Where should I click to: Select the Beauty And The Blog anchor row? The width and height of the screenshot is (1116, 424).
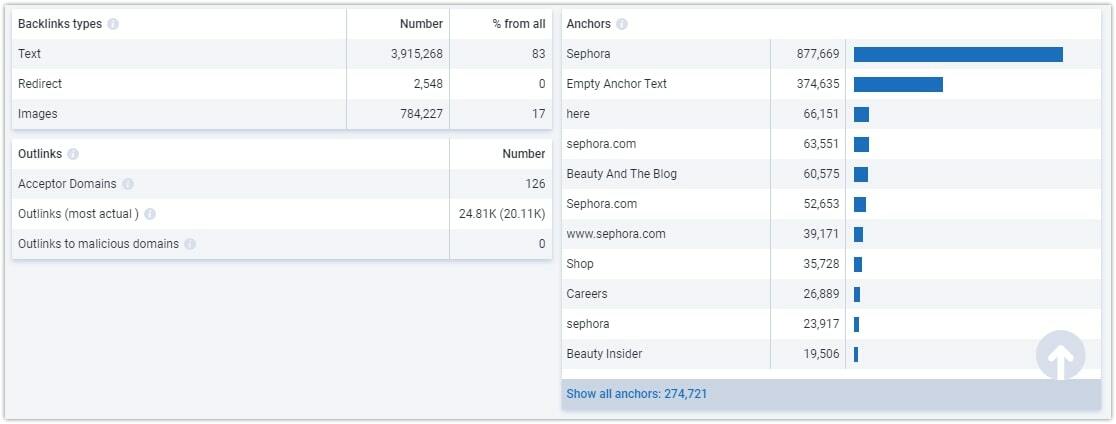[x=831, y=174]
